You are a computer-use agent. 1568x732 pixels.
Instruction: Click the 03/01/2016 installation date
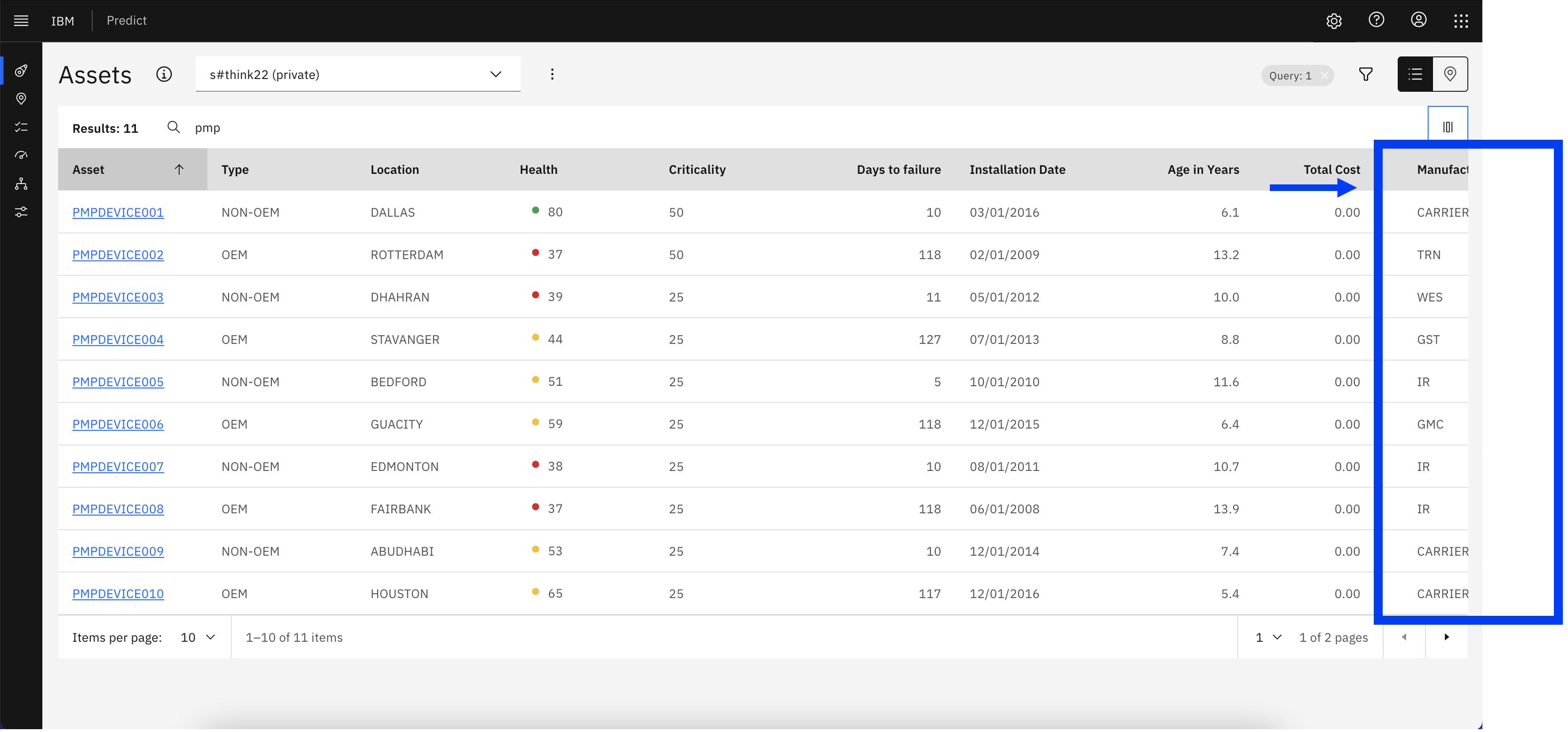point(1005,213)
